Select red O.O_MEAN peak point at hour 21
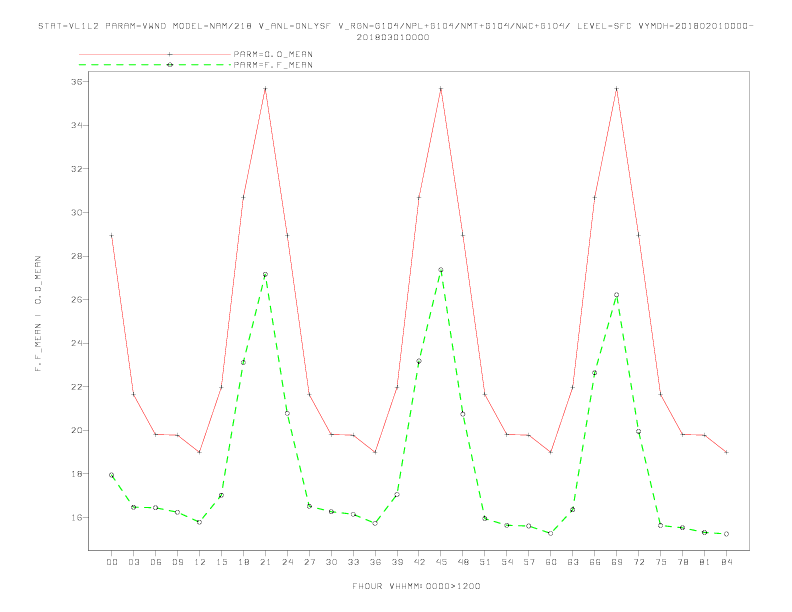The width and height of the screenshot is (792, 612). click(265, 89)
